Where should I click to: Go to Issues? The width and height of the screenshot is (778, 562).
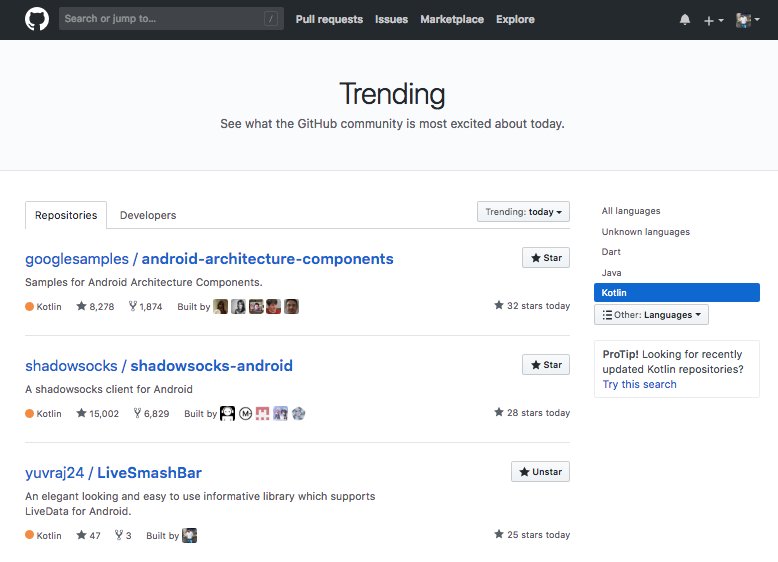(391, 19)
